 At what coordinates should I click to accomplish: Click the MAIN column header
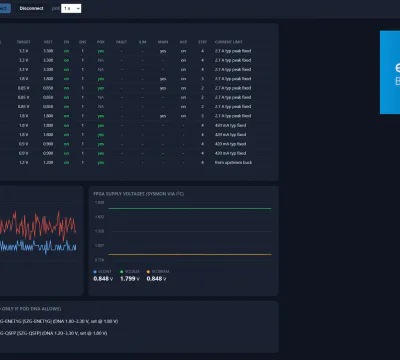[x=163, y=42]
